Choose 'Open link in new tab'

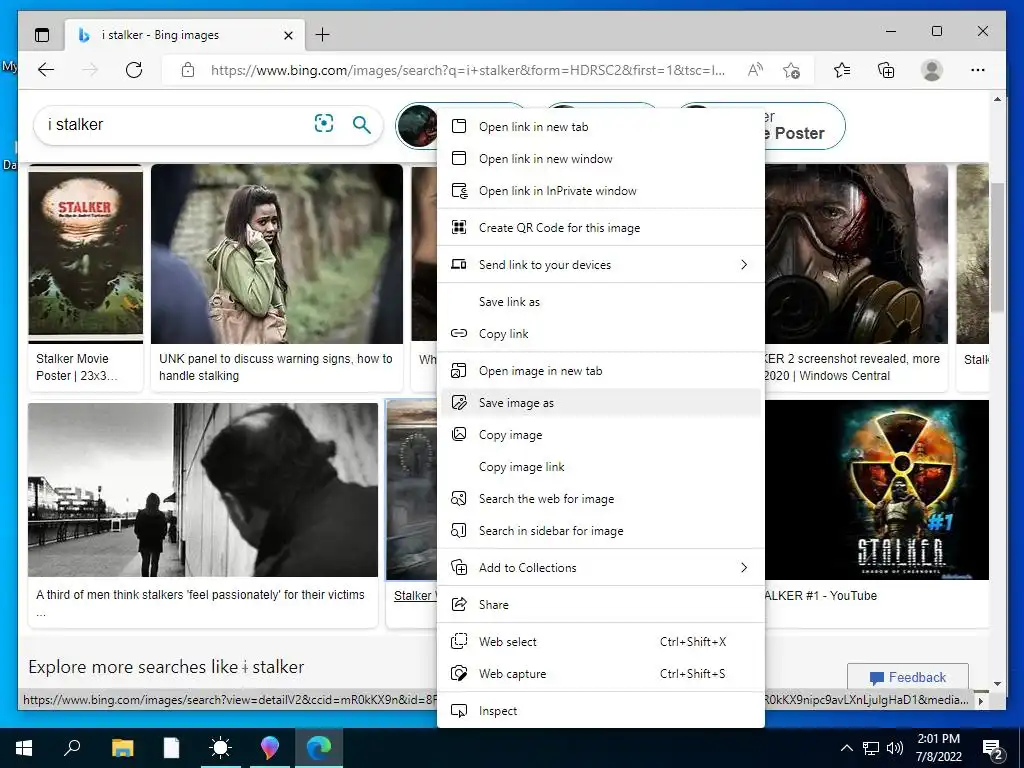[x=601, y=127]
